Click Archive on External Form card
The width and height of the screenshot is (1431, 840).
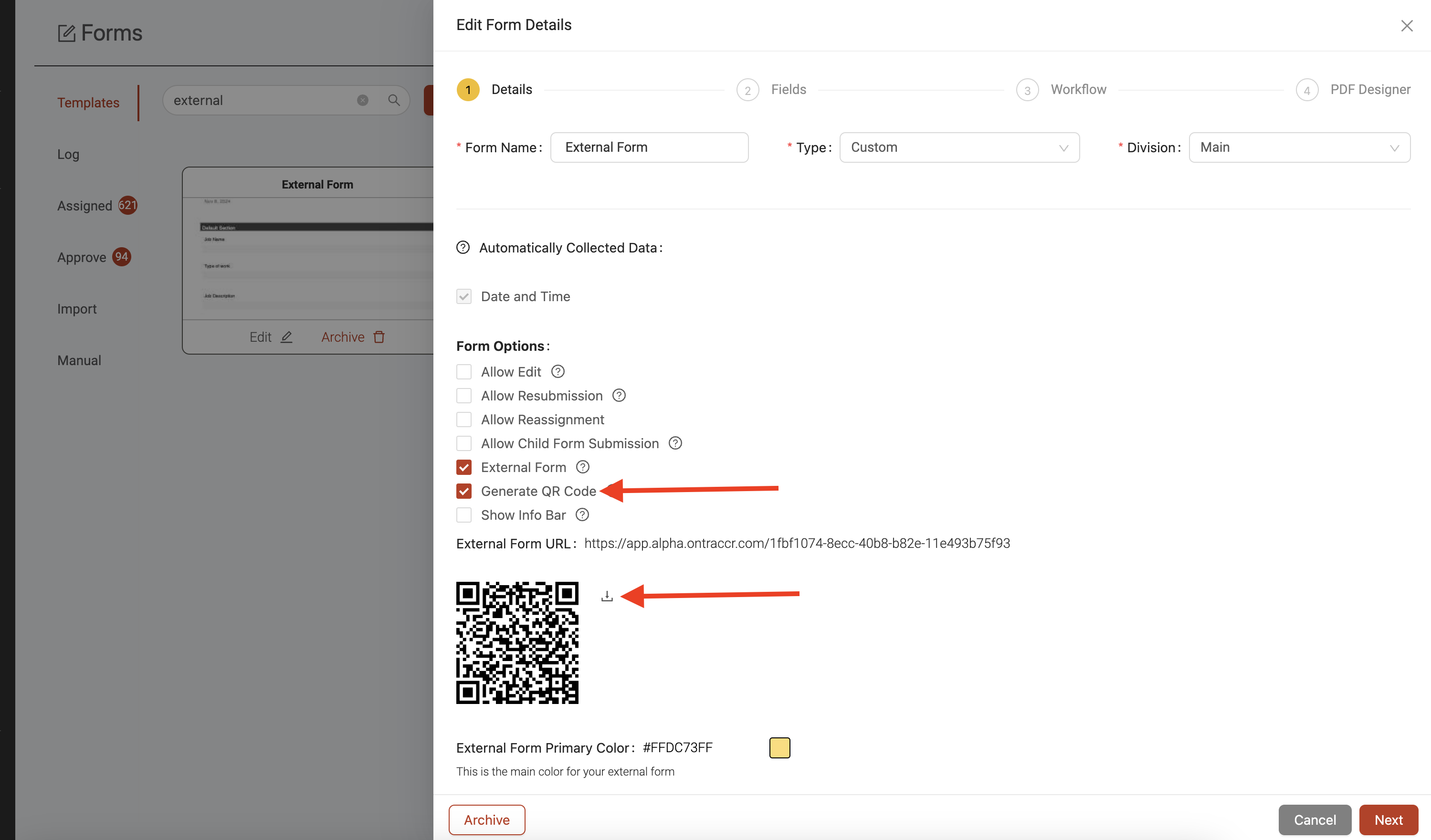353,337
